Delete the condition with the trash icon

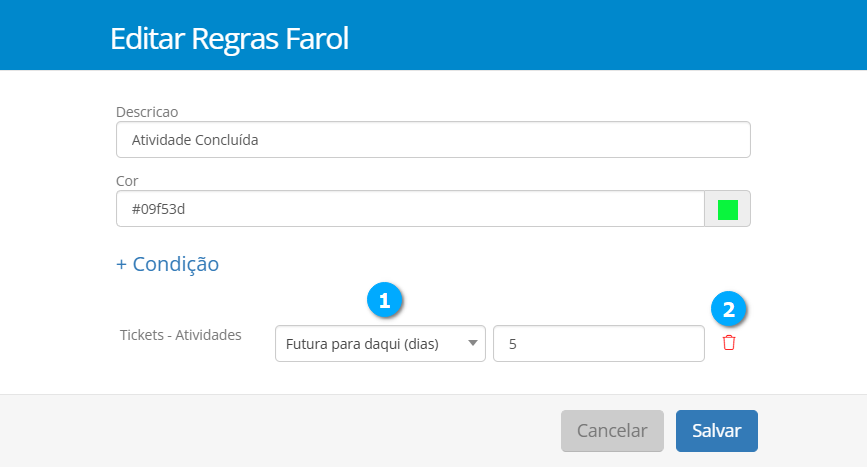[729, 343]
